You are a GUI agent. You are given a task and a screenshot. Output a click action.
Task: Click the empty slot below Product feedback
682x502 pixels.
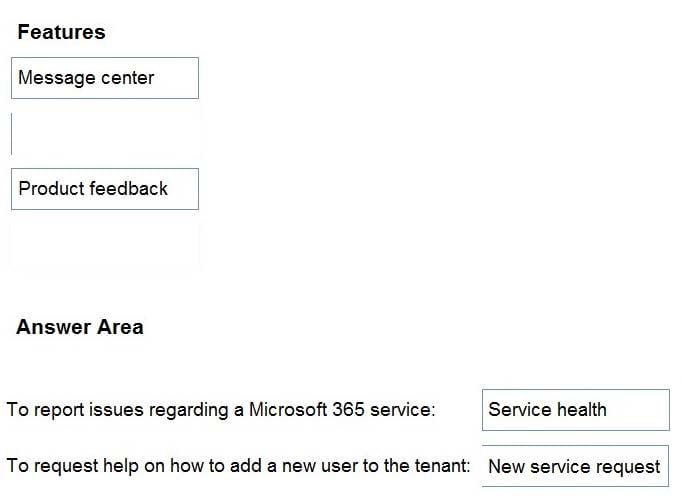[x=105, y=244]
